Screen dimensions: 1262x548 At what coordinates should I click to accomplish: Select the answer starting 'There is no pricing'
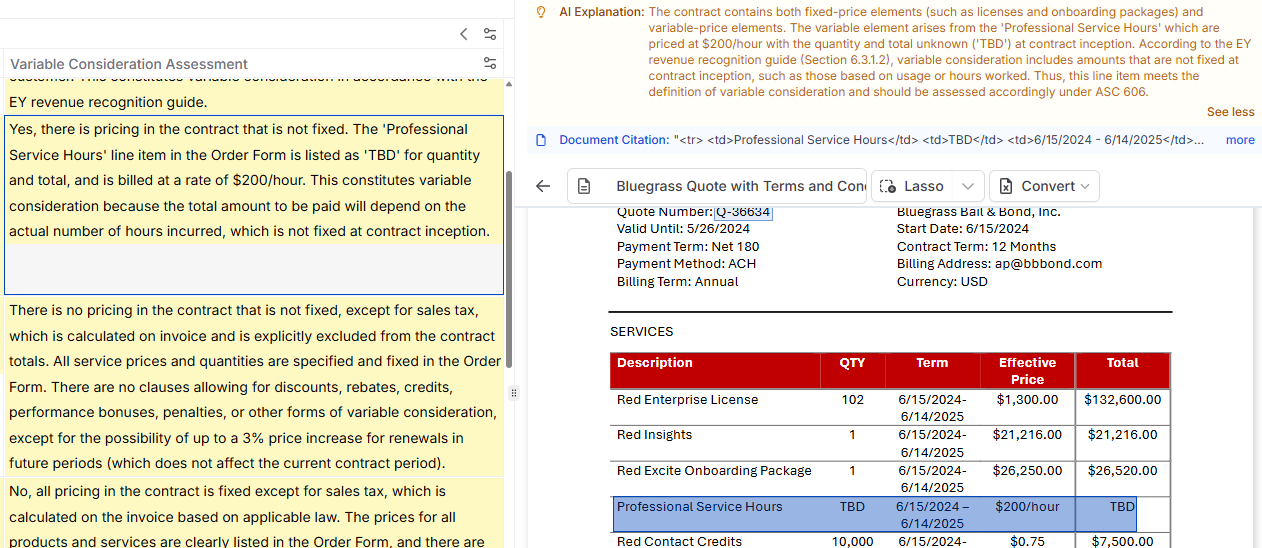click(x=254, y=387)
